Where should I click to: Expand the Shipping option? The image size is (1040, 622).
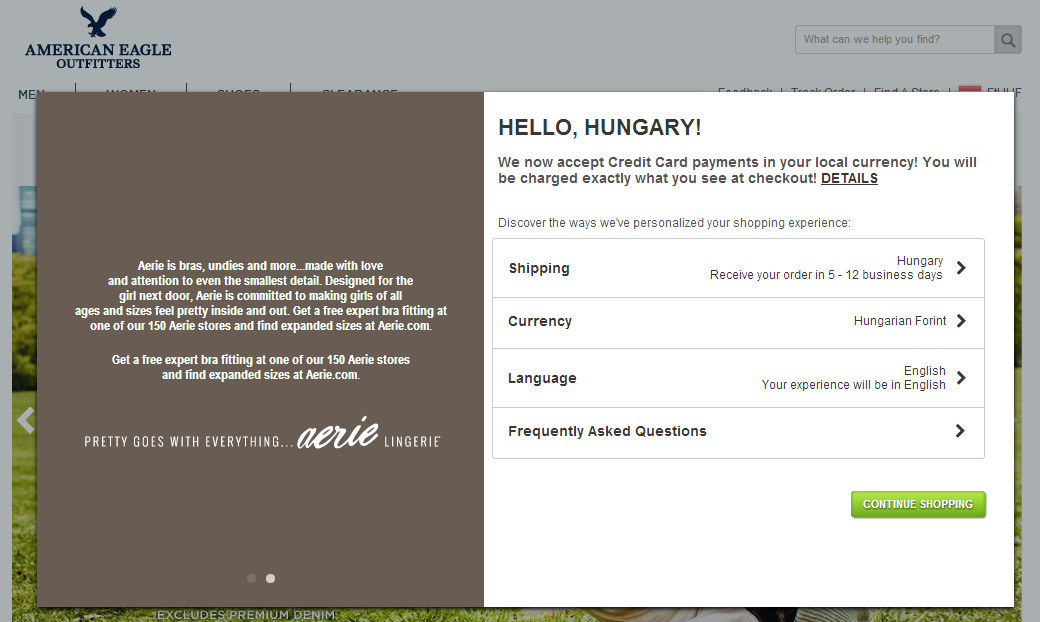click(738, 268)
